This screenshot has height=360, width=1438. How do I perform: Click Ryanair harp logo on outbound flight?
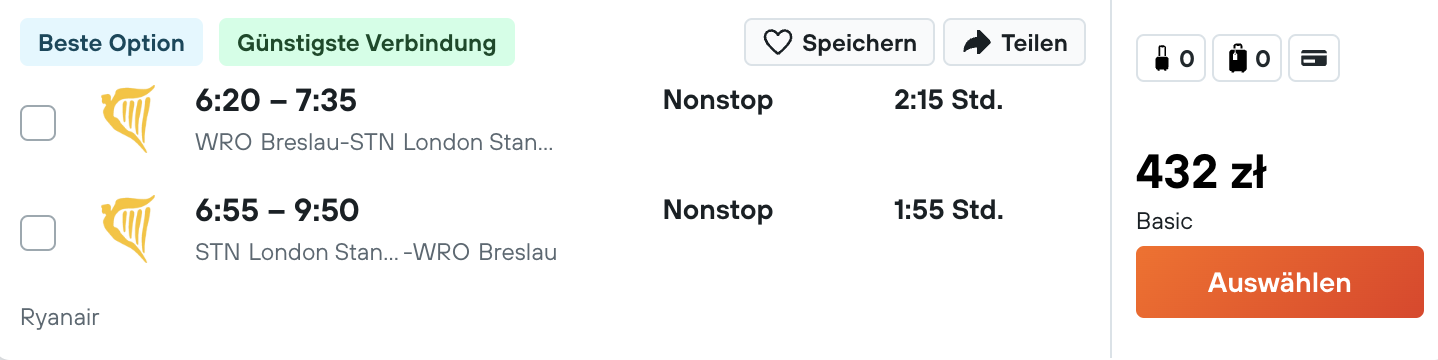(x=128, y=119)
